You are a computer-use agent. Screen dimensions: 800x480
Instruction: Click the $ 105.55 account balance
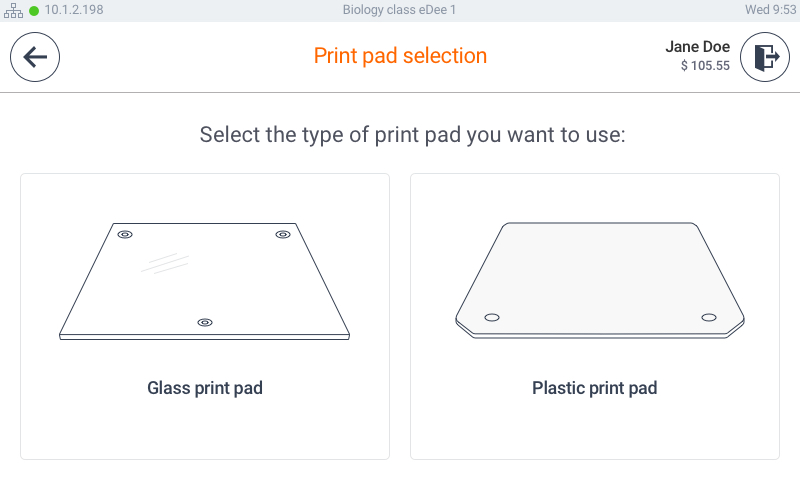pyautogui.click(x=705, y=66)
